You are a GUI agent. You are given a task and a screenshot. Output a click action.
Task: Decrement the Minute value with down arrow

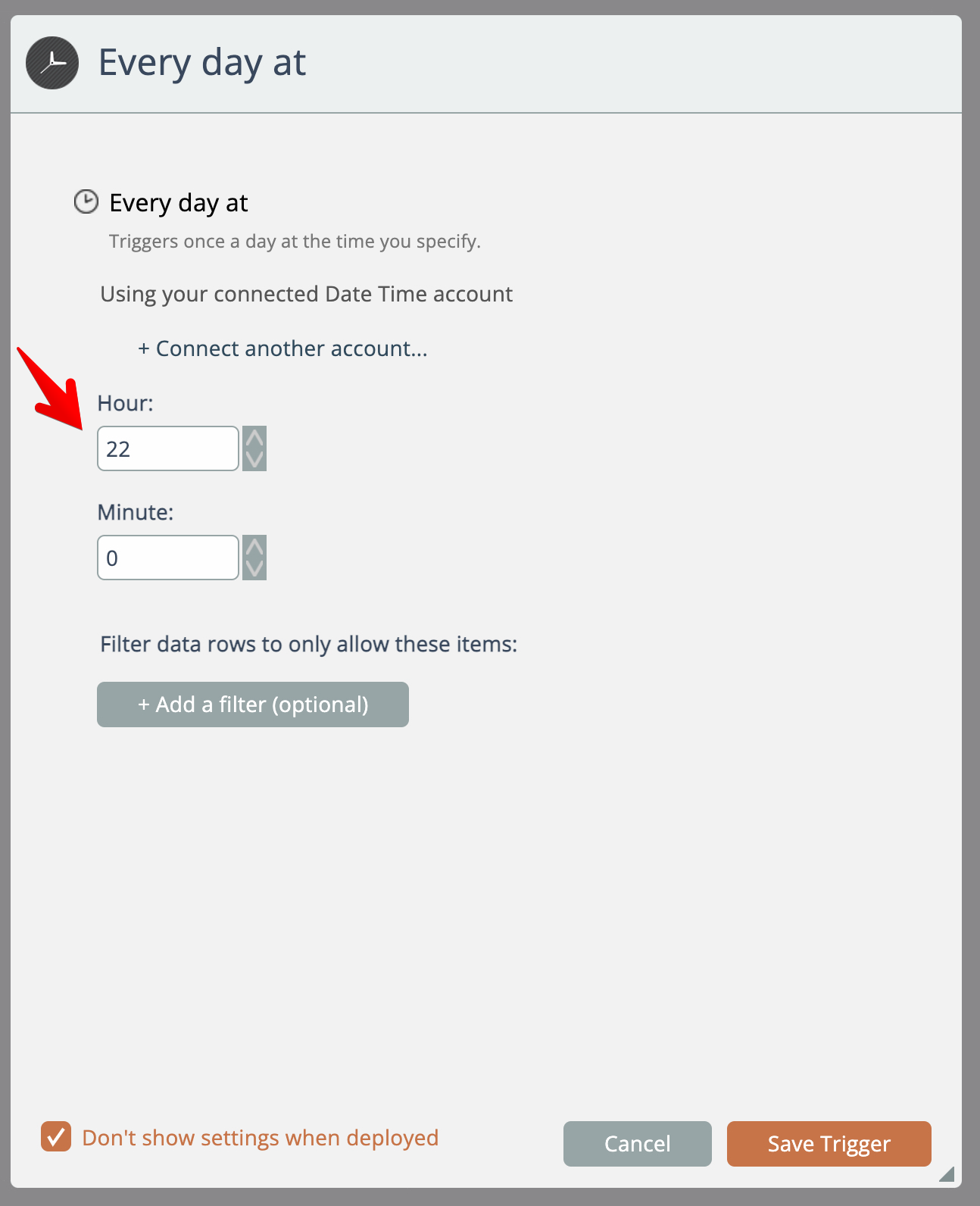(x=254, y=568)
